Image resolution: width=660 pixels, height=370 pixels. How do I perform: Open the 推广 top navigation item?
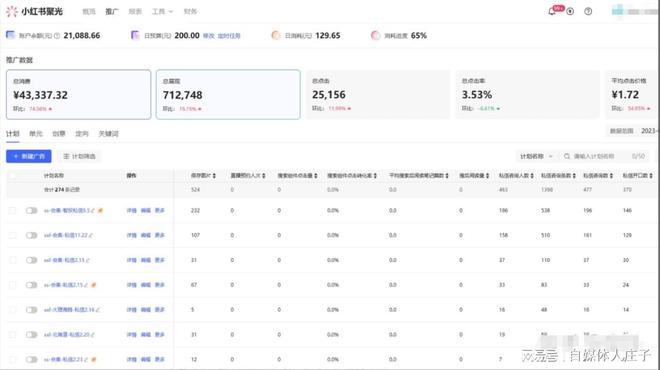click(112, 11)
